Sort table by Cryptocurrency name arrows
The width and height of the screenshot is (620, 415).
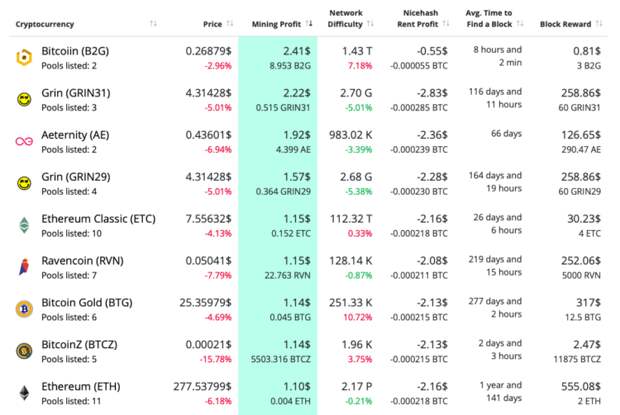[153, 24]
